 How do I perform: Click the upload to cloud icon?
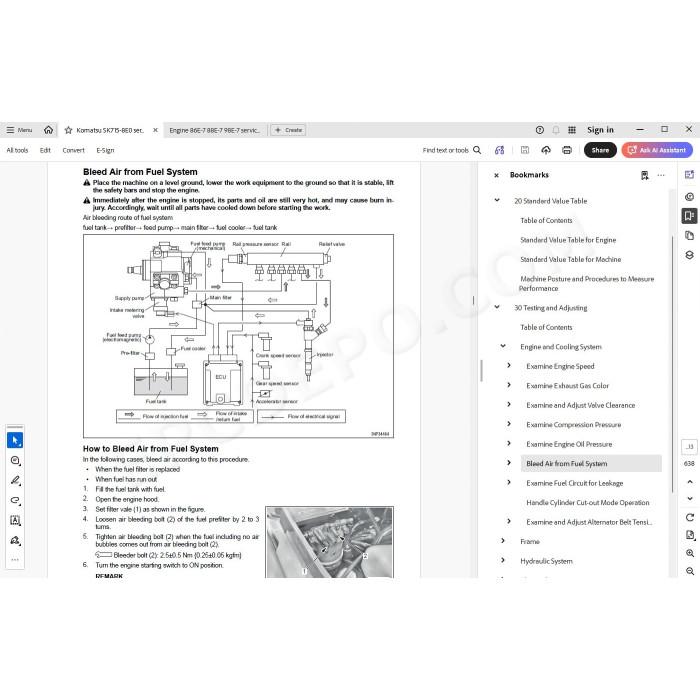click(546, 150)
